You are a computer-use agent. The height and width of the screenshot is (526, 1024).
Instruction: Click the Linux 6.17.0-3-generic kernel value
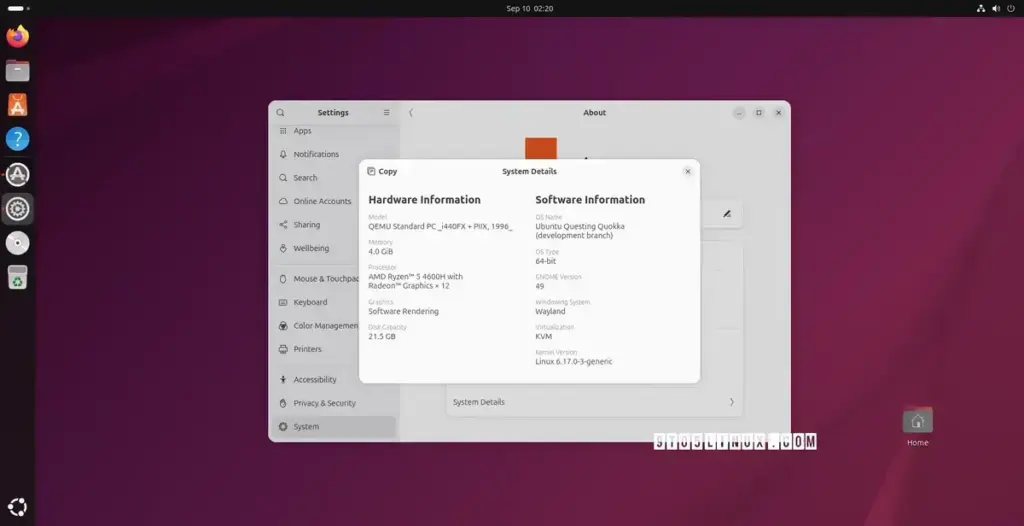click(574, 361)
